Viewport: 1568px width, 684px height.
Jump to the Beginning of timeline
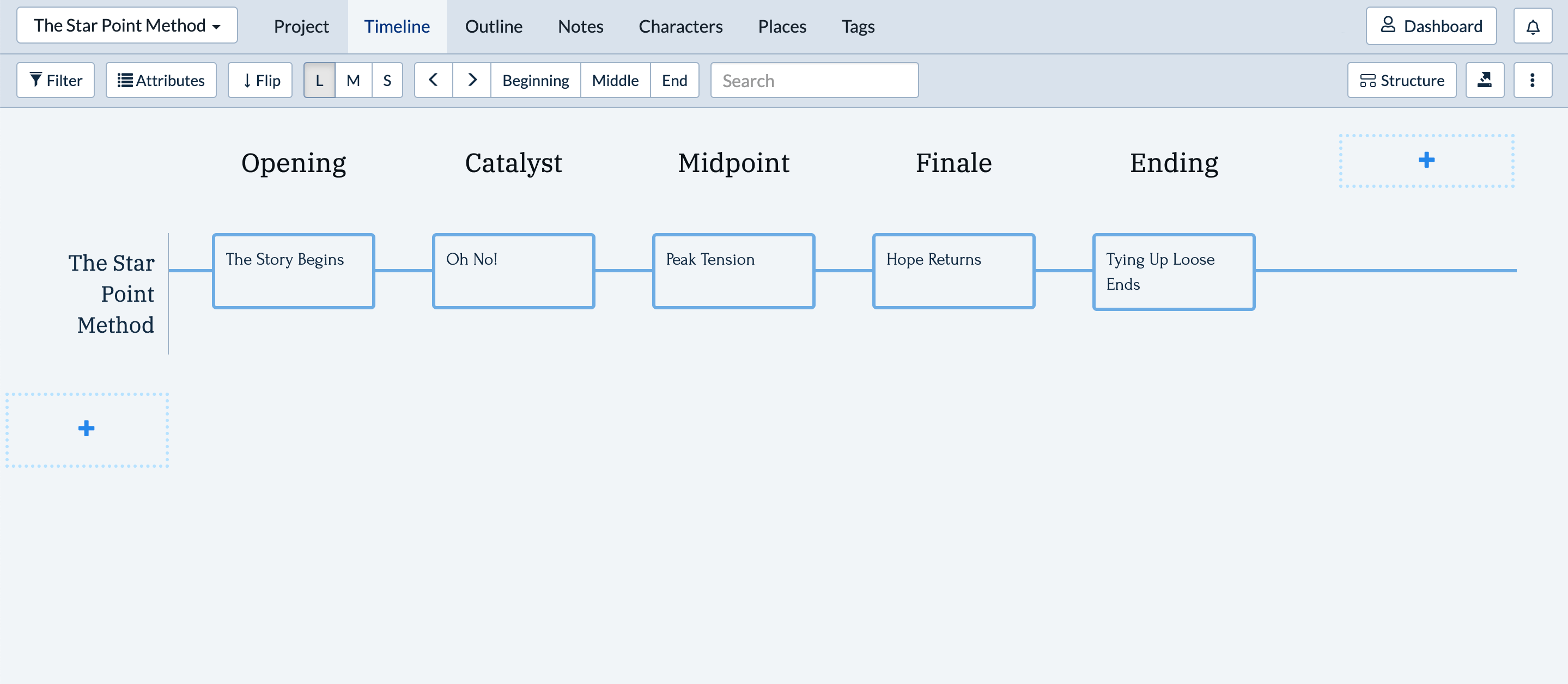click(x=535, y=81)
